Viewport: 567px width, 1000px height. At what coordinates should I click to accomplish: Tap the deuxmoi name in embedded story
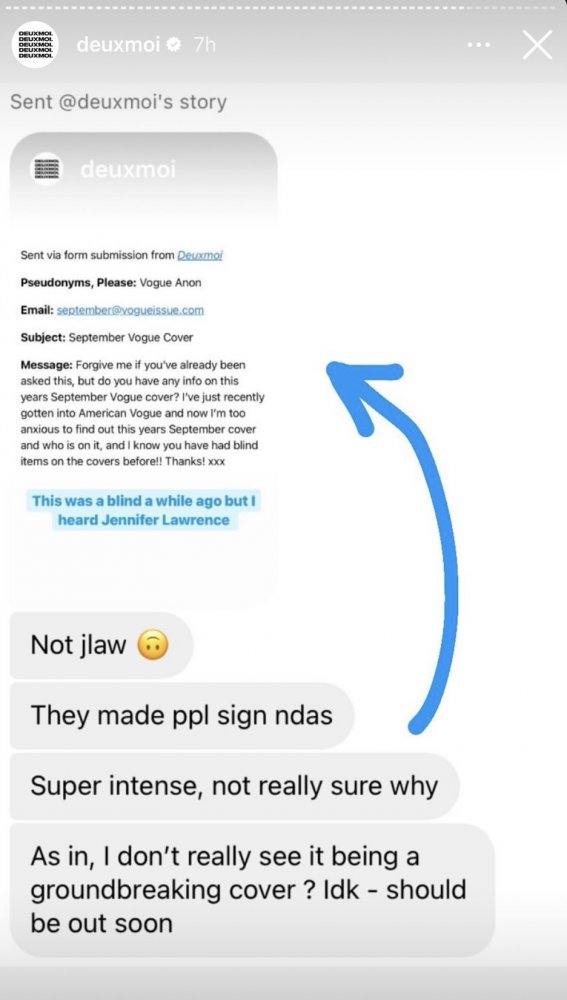128,170
